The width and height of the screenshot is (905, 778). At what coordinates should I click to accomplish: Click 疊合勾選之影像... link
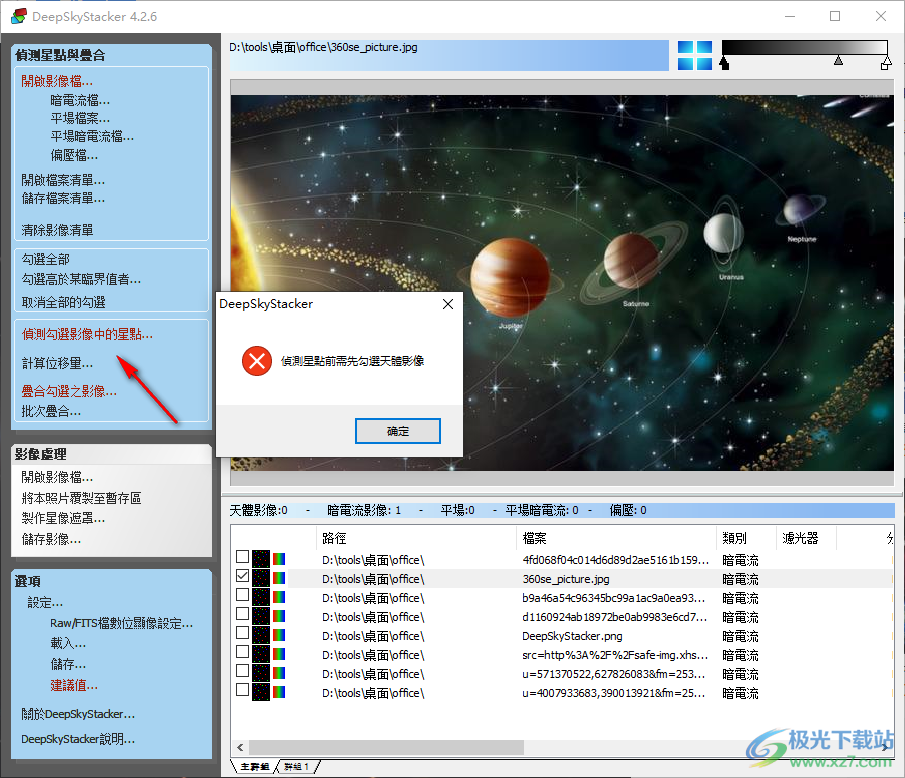pyautogui.click(x=69, y=391)
